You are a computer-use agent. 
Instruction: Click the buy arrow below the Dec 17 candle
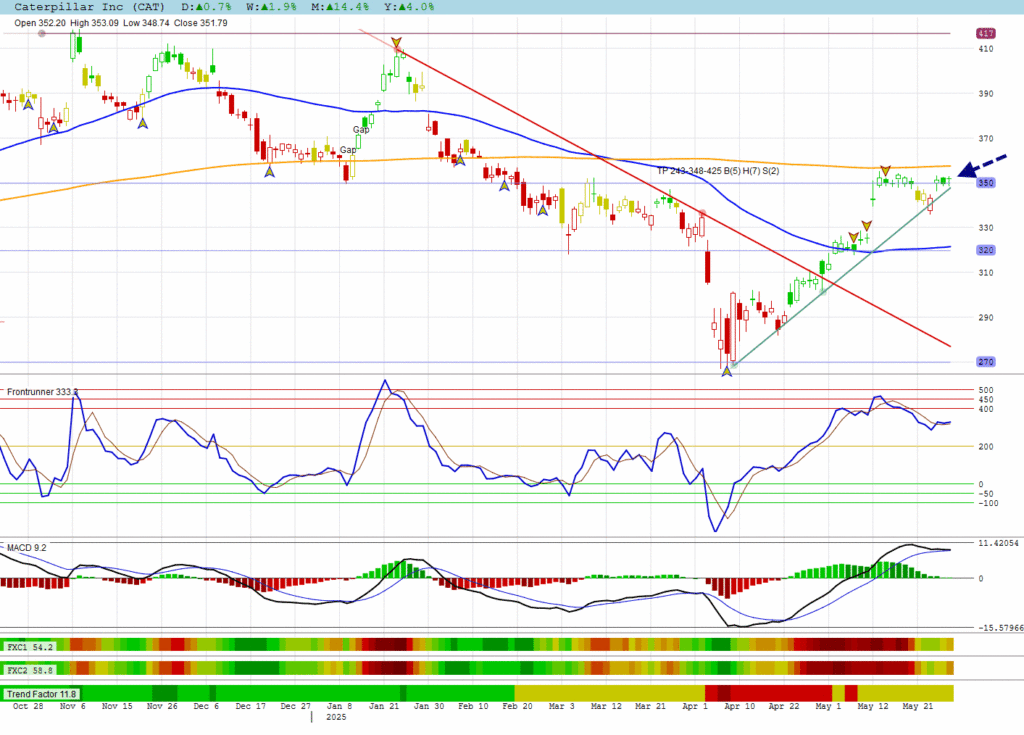point(269,172)
